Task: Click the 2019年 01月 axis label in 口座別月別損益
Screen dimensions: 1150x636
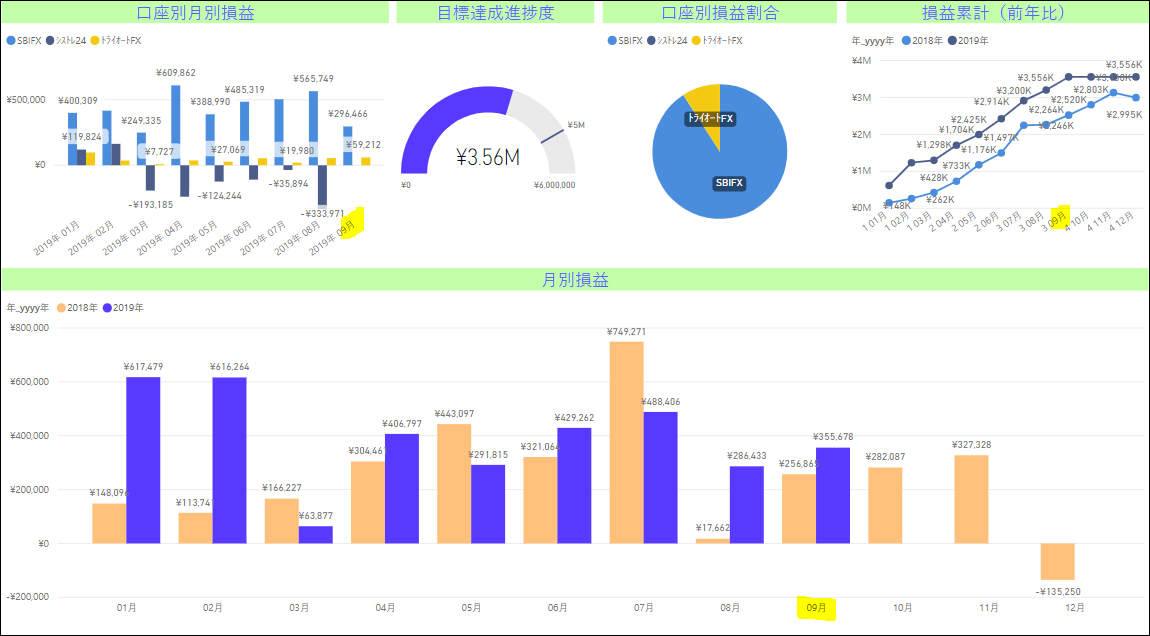Action: click(x=57, y=238)
